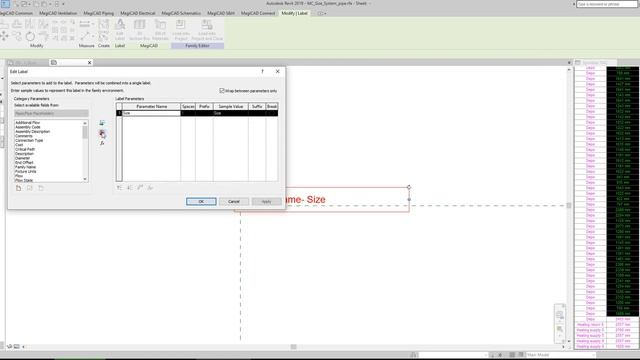Open the Revit application menu icon
Viewport: 640px width, 360px height.
[x=5, y=4]
